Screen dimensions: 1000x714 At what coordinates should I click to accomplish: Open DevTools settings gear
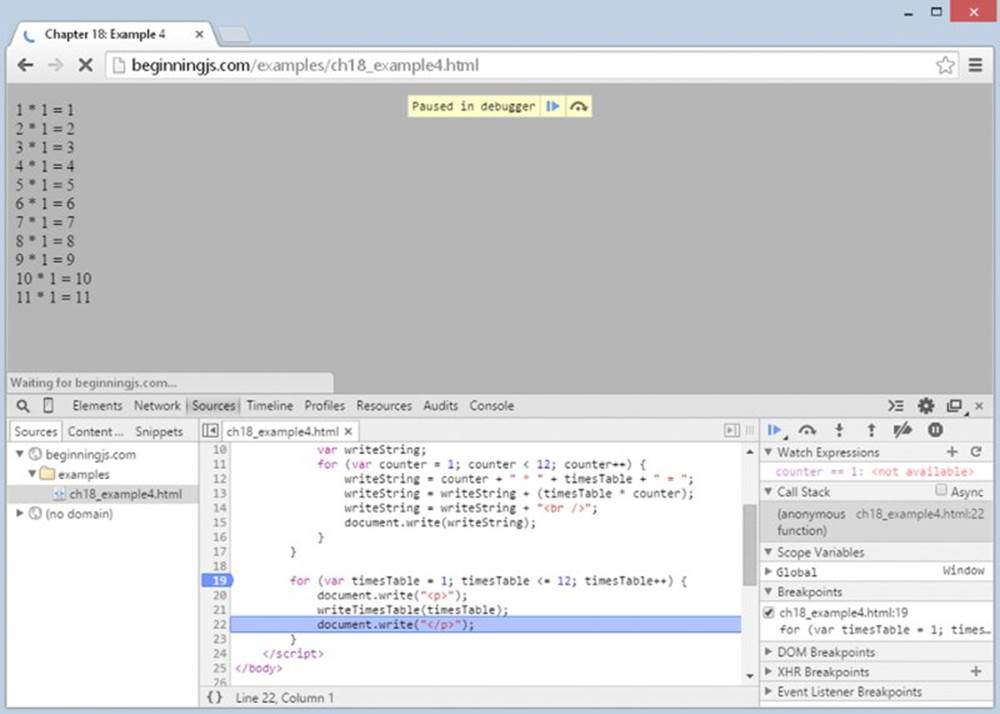tap(925, 405)
